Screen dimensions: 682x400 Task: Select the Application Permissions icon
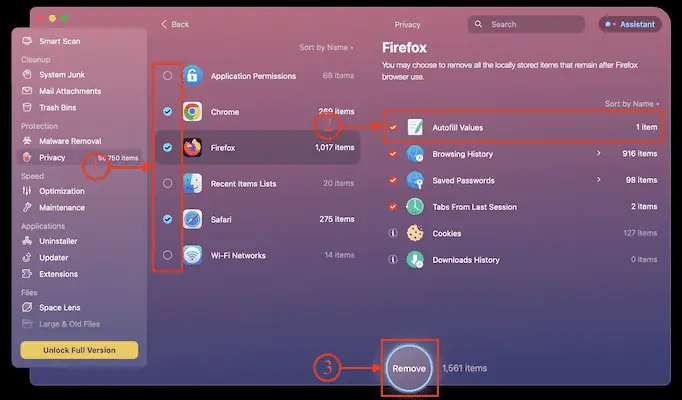(x=192, y=76)
